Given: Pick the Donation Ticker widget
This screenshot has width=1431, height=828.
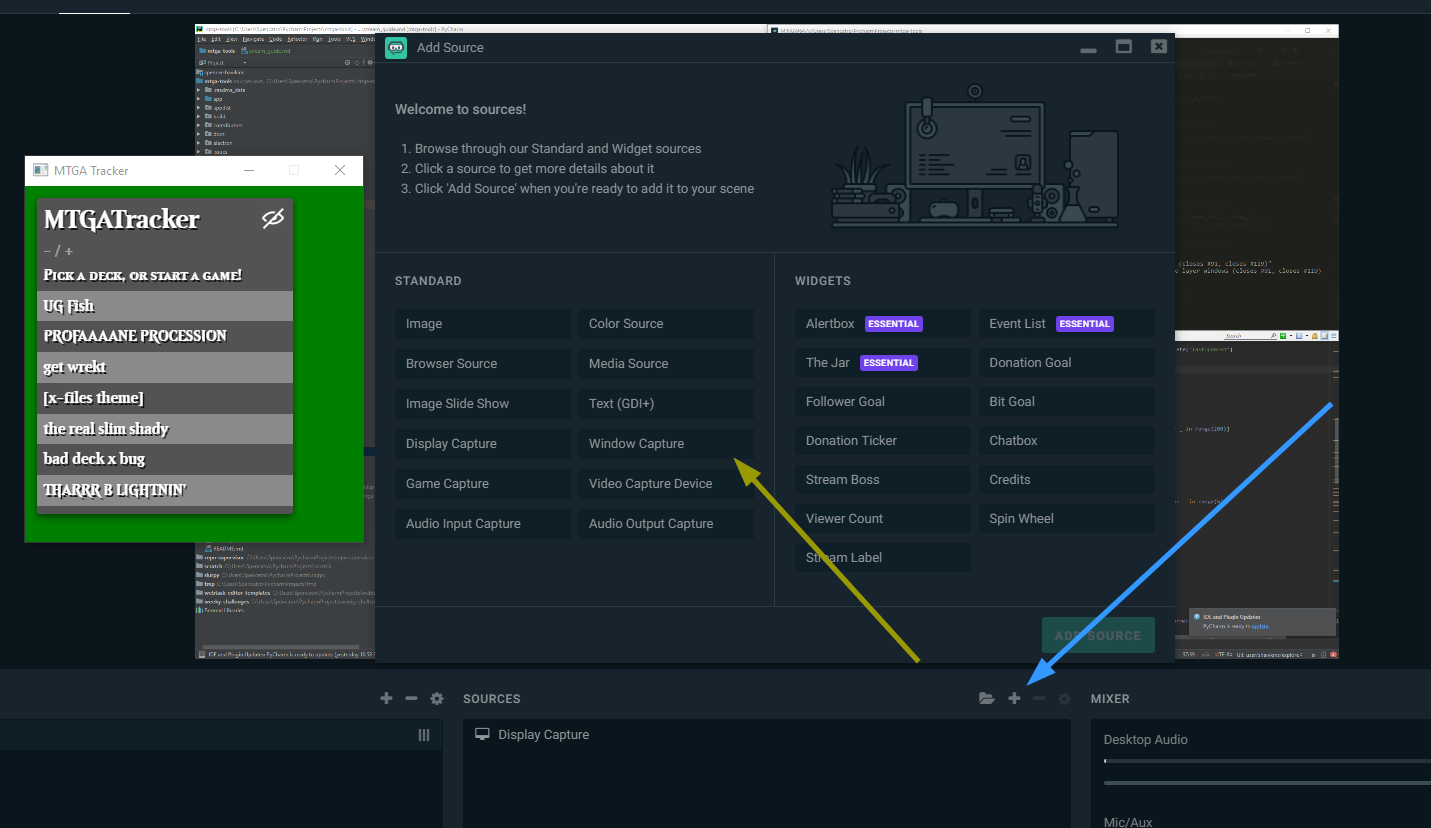Looking at the screenshot, I should pyautogui.click(x=883, y=441).
